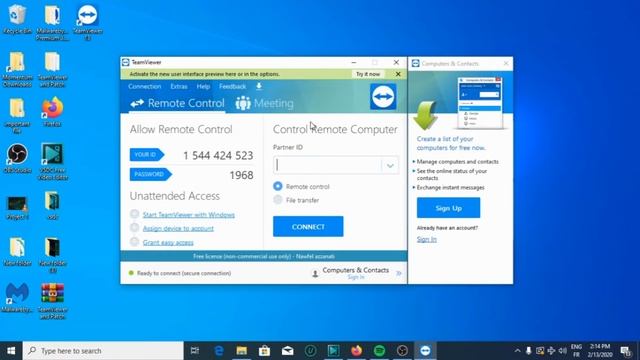Image resolution: width=640 pixels, height=360 pixels.
Task: Open the Help menu
Action: [x=203, y=87]
